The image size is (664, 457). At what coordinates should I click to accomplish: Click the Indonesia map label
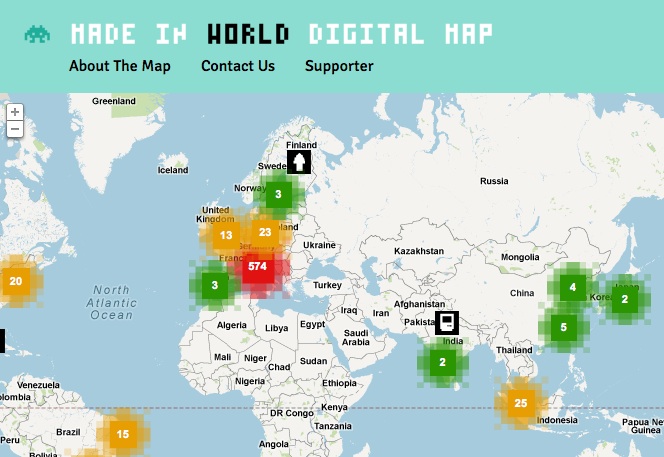(x=557, y=420)
